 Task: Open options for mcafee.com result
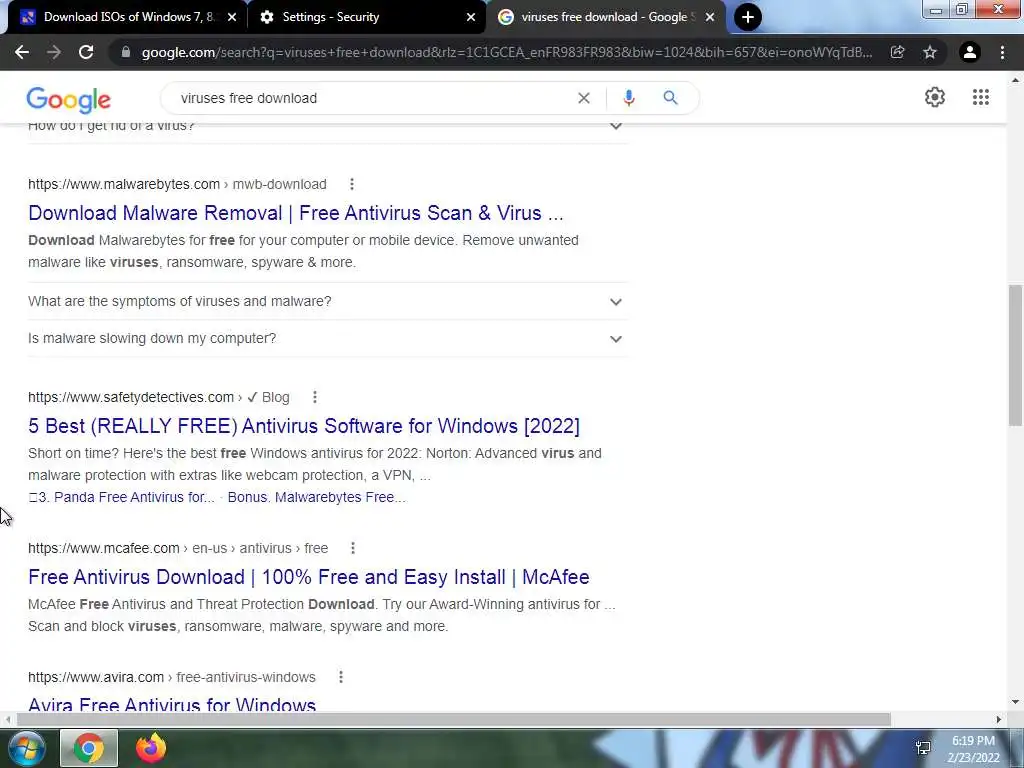point(353,548)
